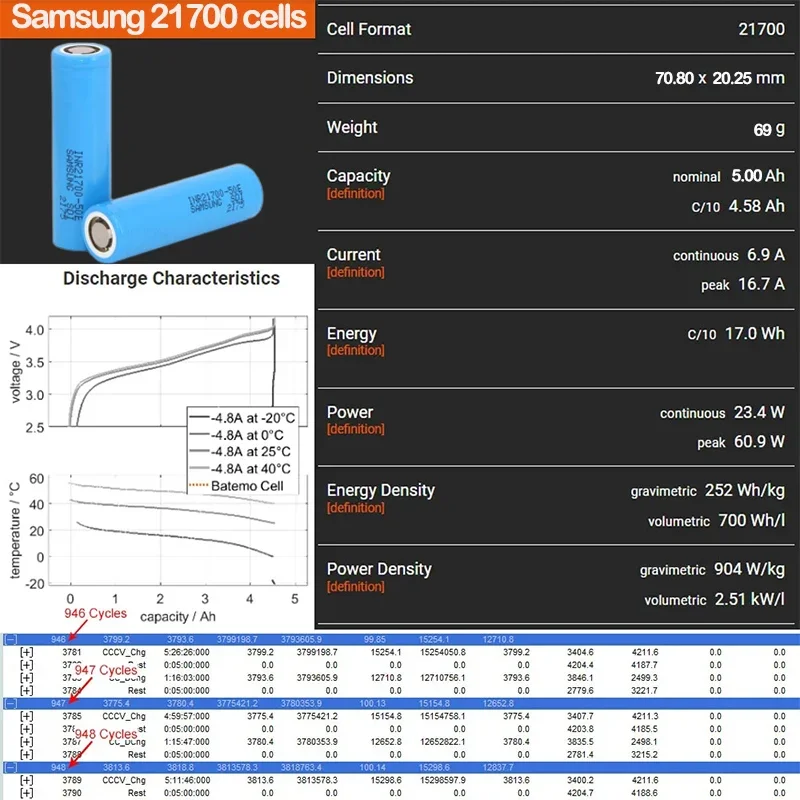Select the cell value '3835.5'
The height and width of the screenshot is (800, 800).
click(581, 742)
